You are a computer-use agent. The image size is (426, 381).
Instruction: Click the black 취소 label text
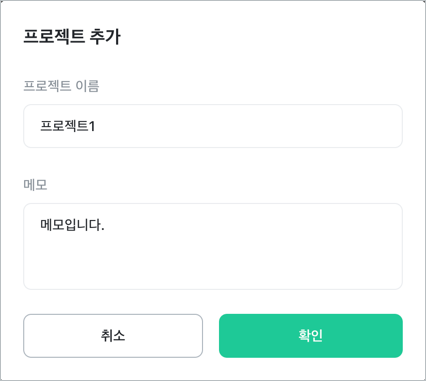tap(113, 336)
